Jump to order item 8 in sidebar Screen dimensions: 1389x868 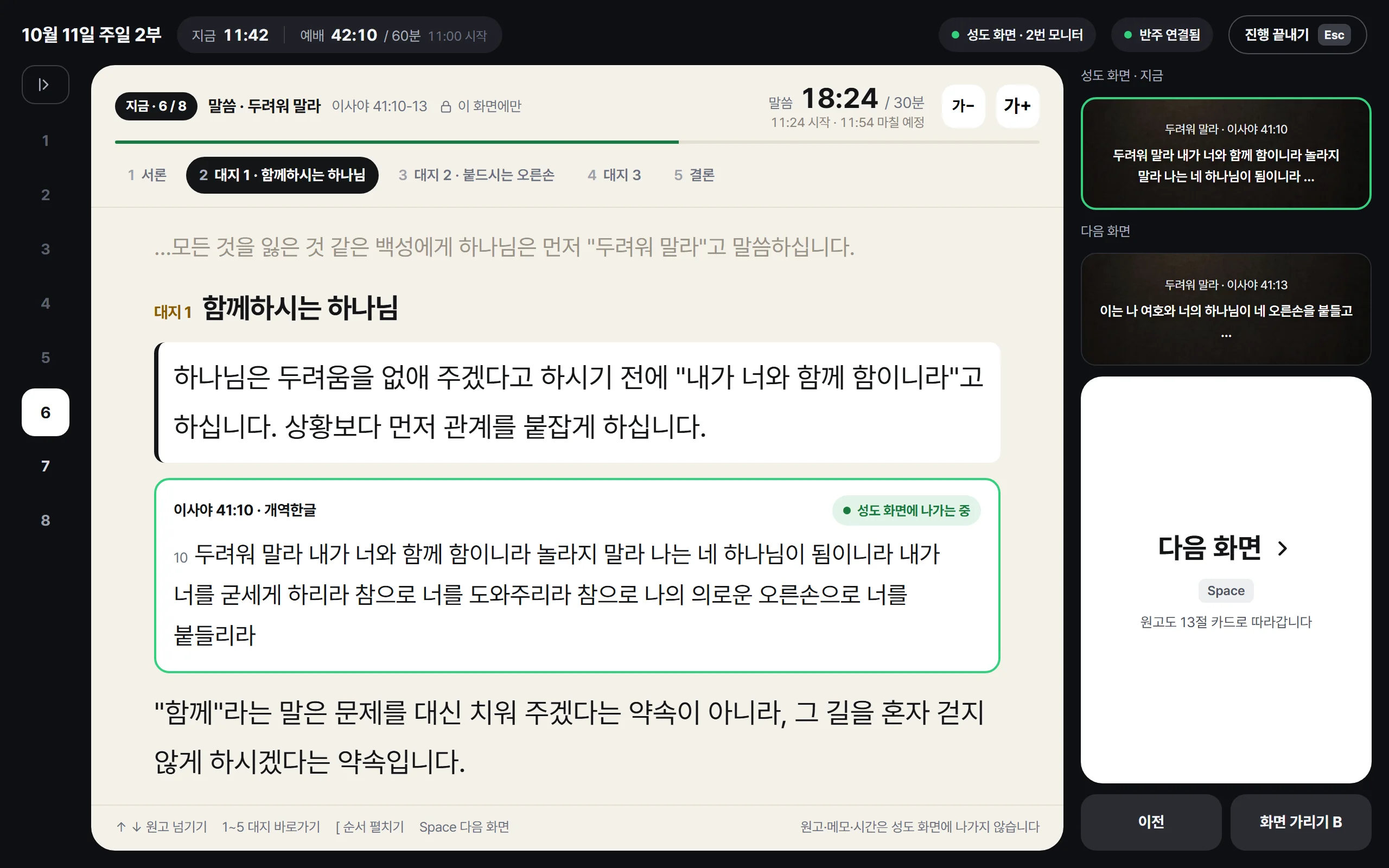coord(46,521)
